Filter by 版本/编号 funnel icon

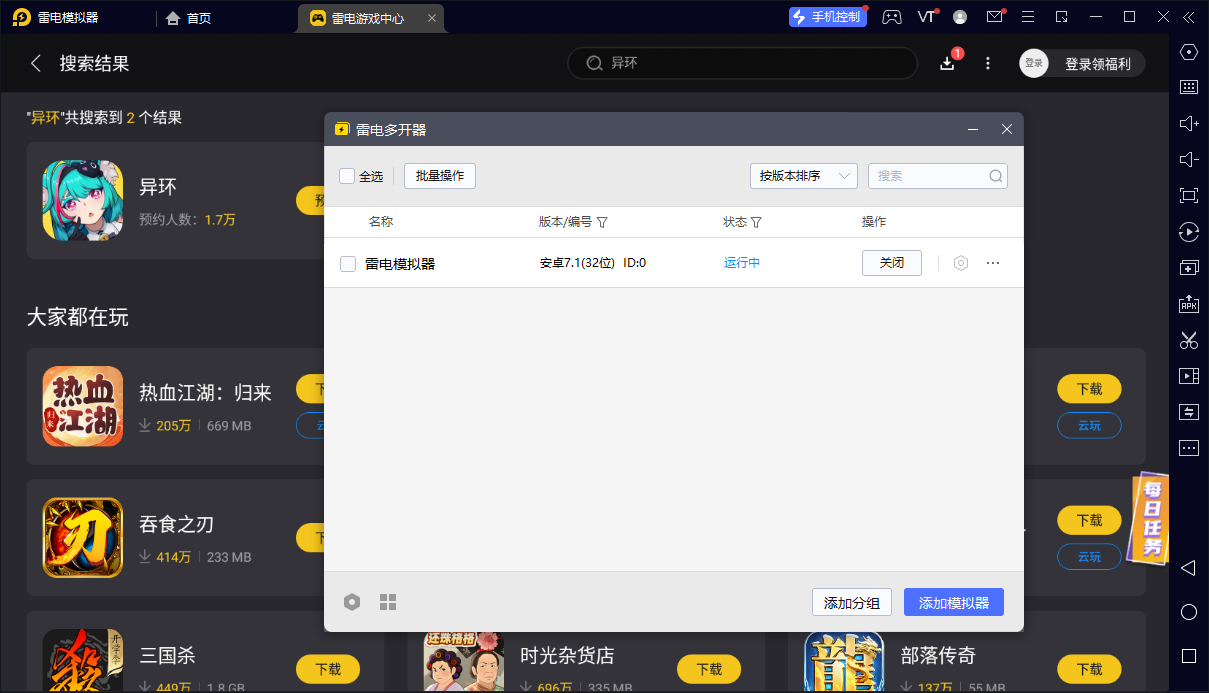pos(602,222)
